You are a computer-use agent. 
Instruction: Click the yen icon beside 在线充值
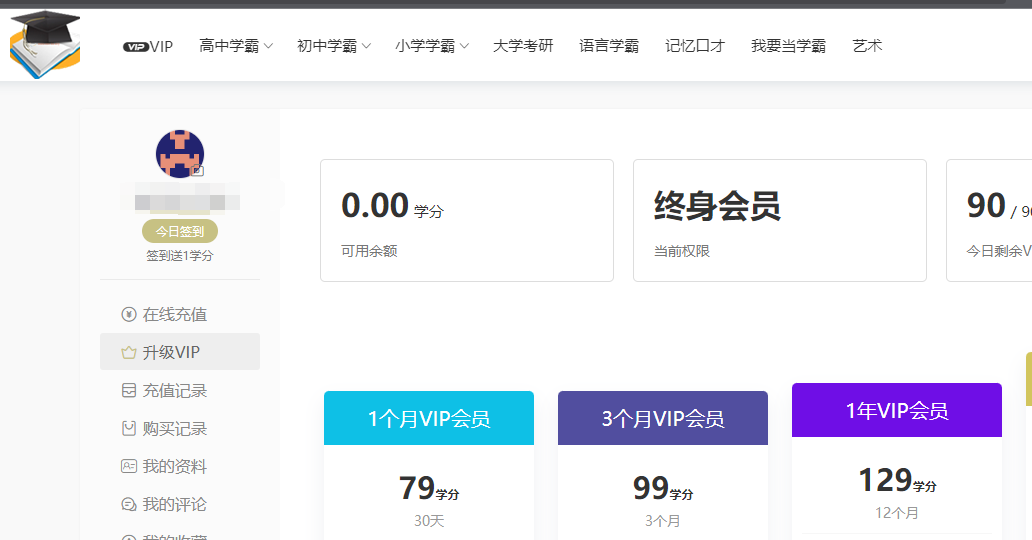129,315
